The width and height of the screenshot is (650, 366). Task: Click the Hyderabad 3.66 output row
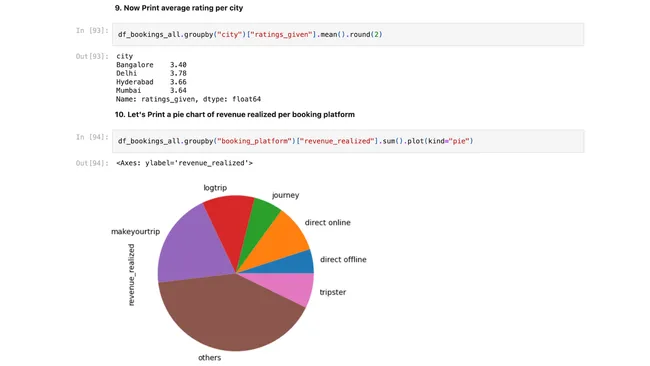pyautogui.click(x=151, y=82)
